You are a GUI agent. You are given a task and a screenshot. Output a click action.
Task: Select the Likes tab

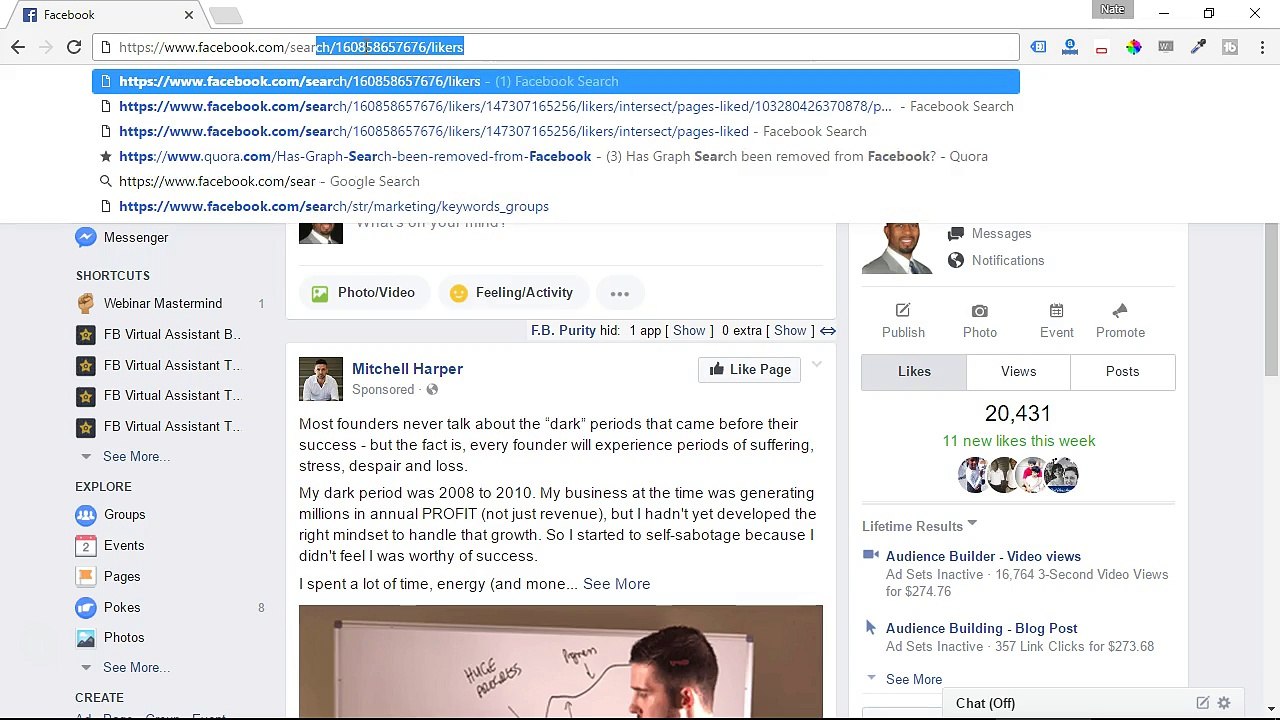914,371
